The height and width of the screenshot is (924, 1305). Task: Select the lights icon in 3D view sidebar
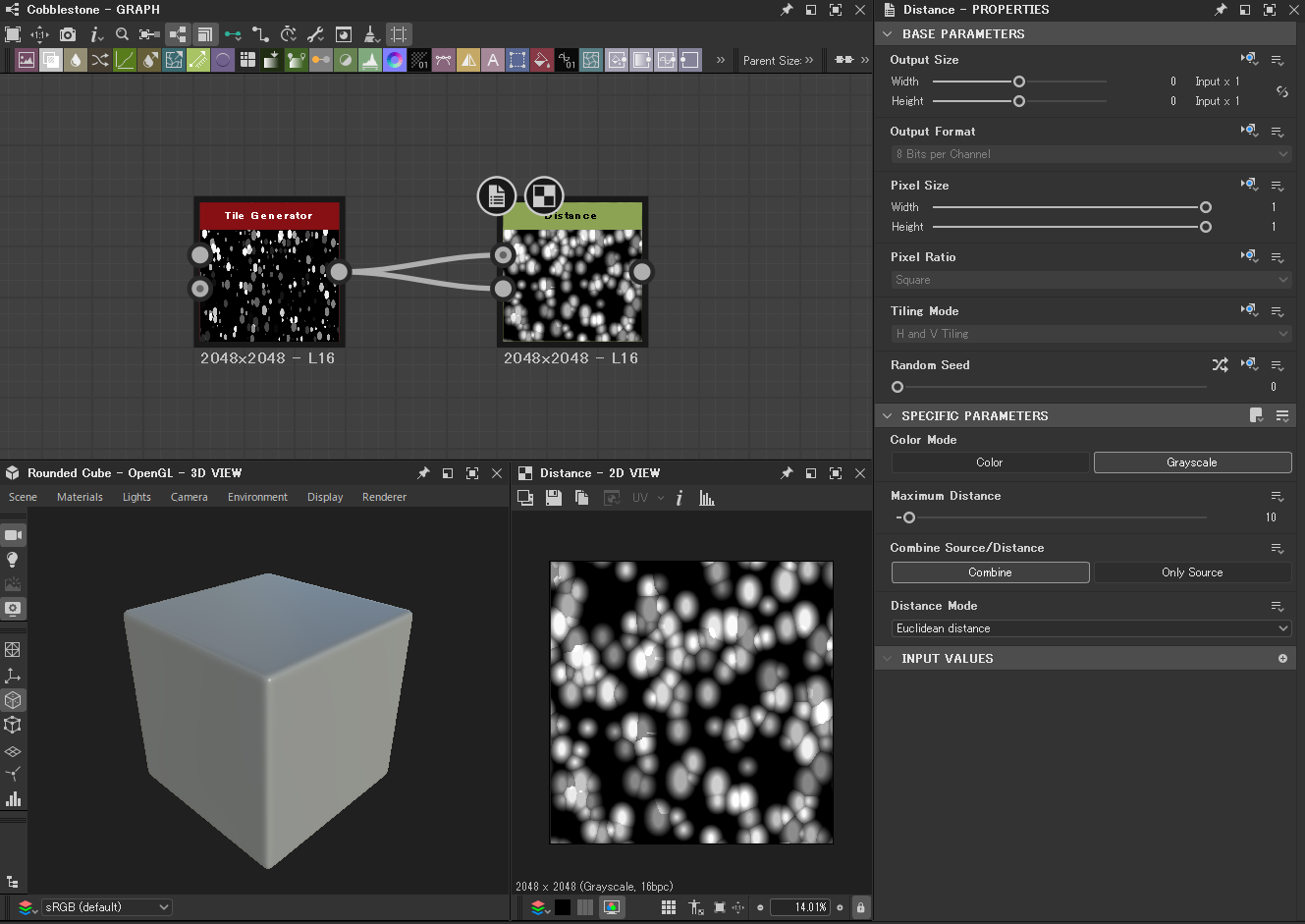pyautogui.click(x=14, y=560)
